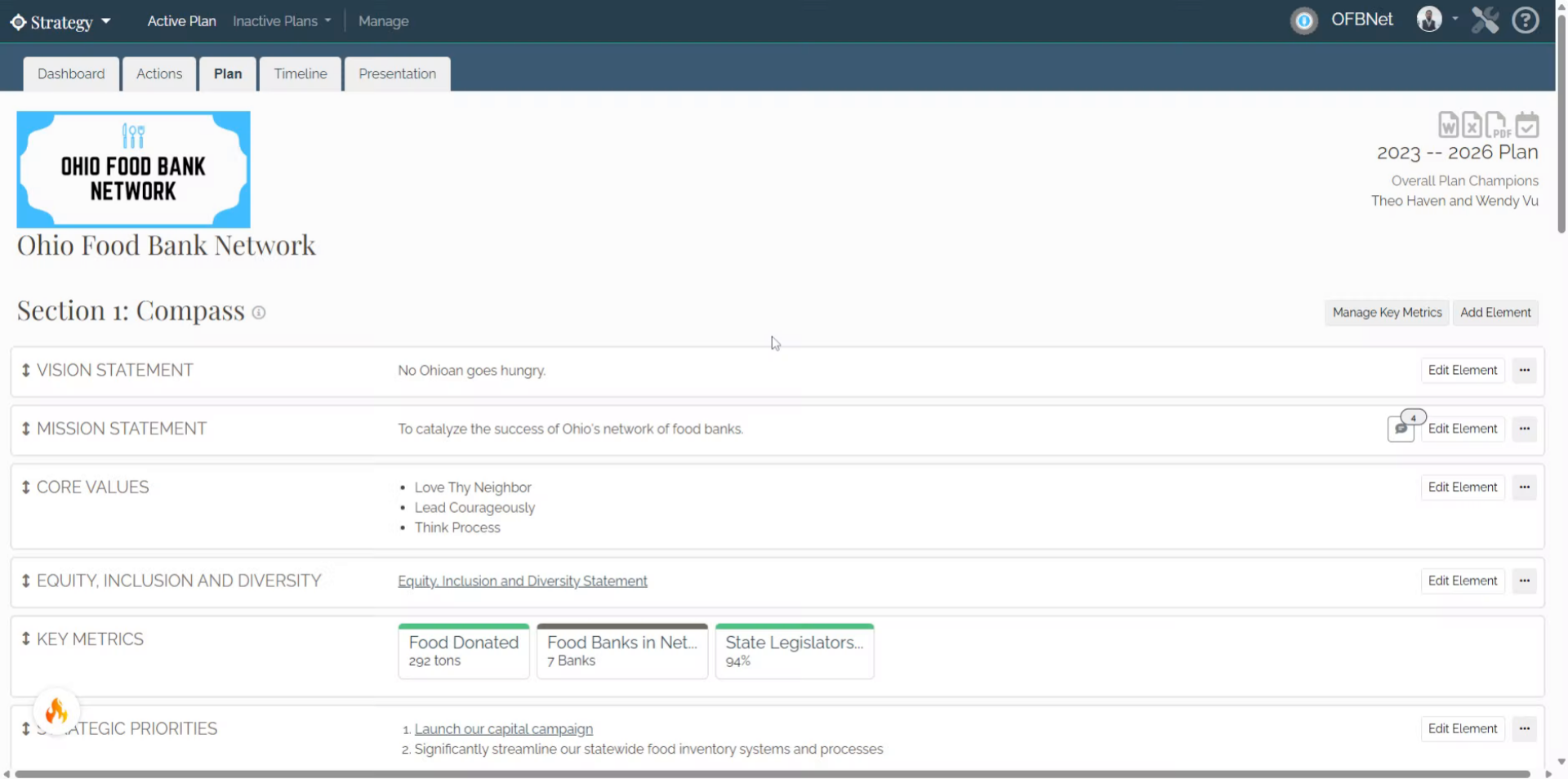The width and height of the screenshot is (1568, 779).
Task: Click the Lead Courageously core value
Action: click(x=474, y=507)
